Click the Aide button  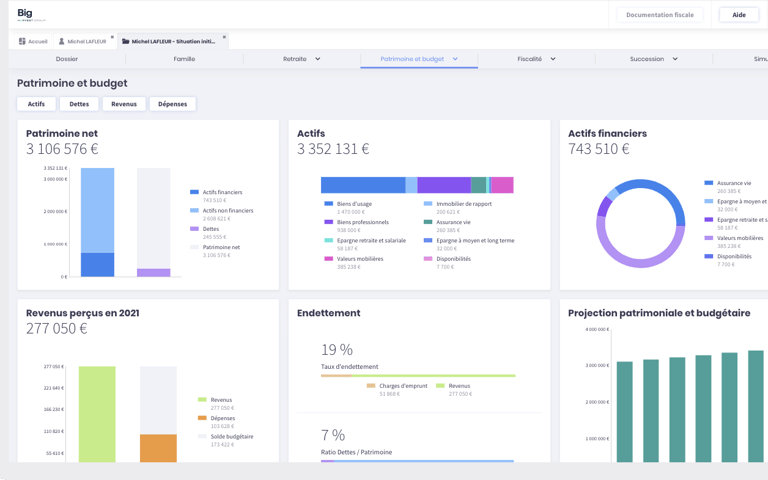739,15
